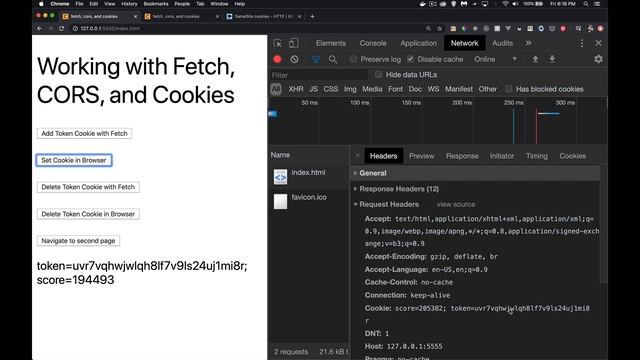Switch to the Elements panel

[x=331, y=43]
